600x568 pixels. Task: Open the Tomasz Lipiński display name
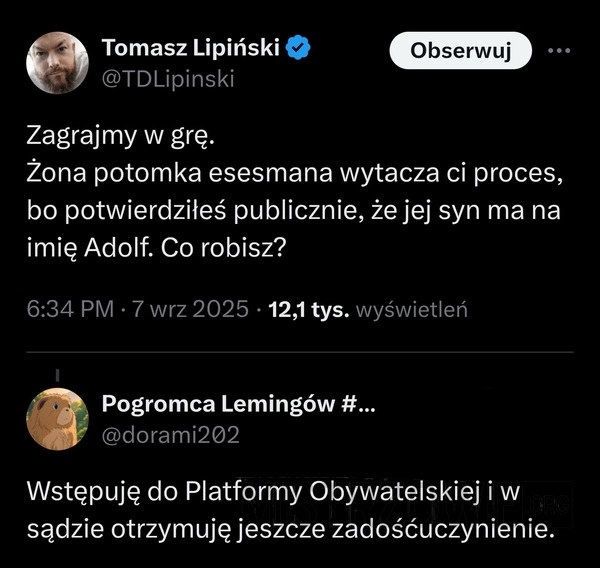click(x=191, y=48)
